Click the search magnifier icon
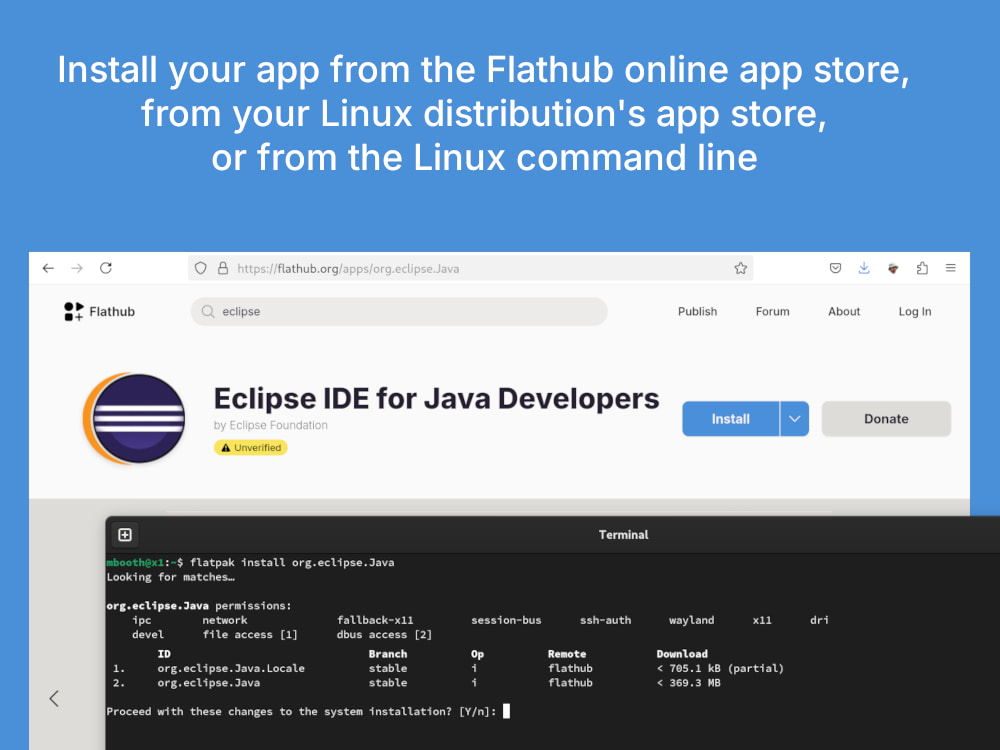Image resolution: width=1000 pixels, height=750 pixels. [208, 312]
